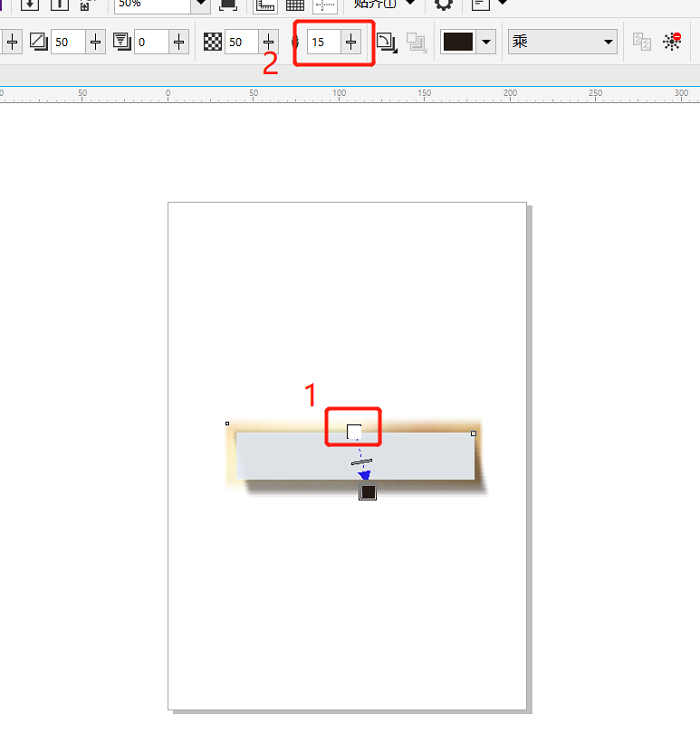Open the feathering direction options
This screenshot has width=700, height=752.
387,42
